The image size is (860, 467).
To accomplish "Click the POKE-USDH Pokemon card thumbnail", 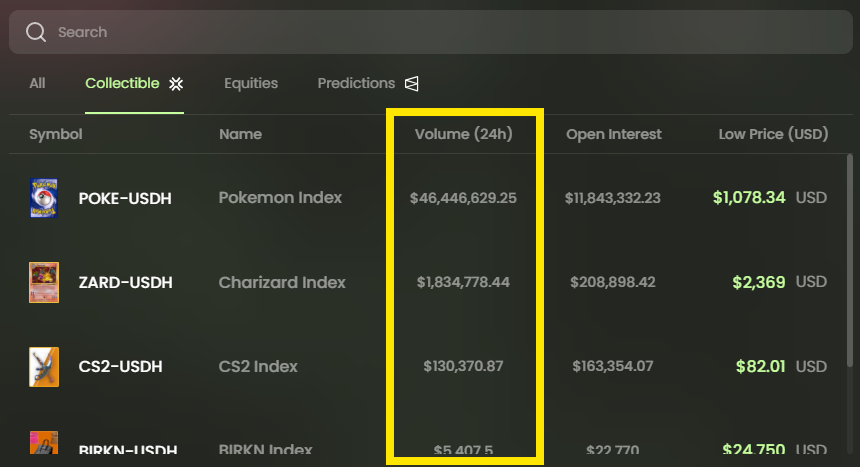I will pos(44,198).
